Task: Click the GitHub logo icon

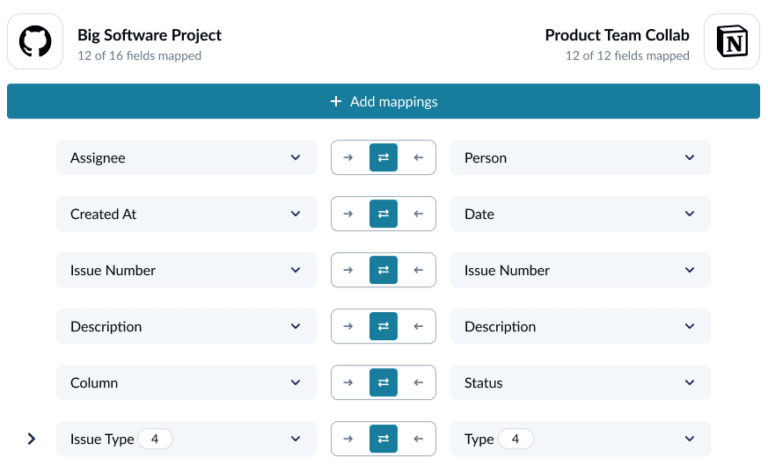Action: coord(35,42)
